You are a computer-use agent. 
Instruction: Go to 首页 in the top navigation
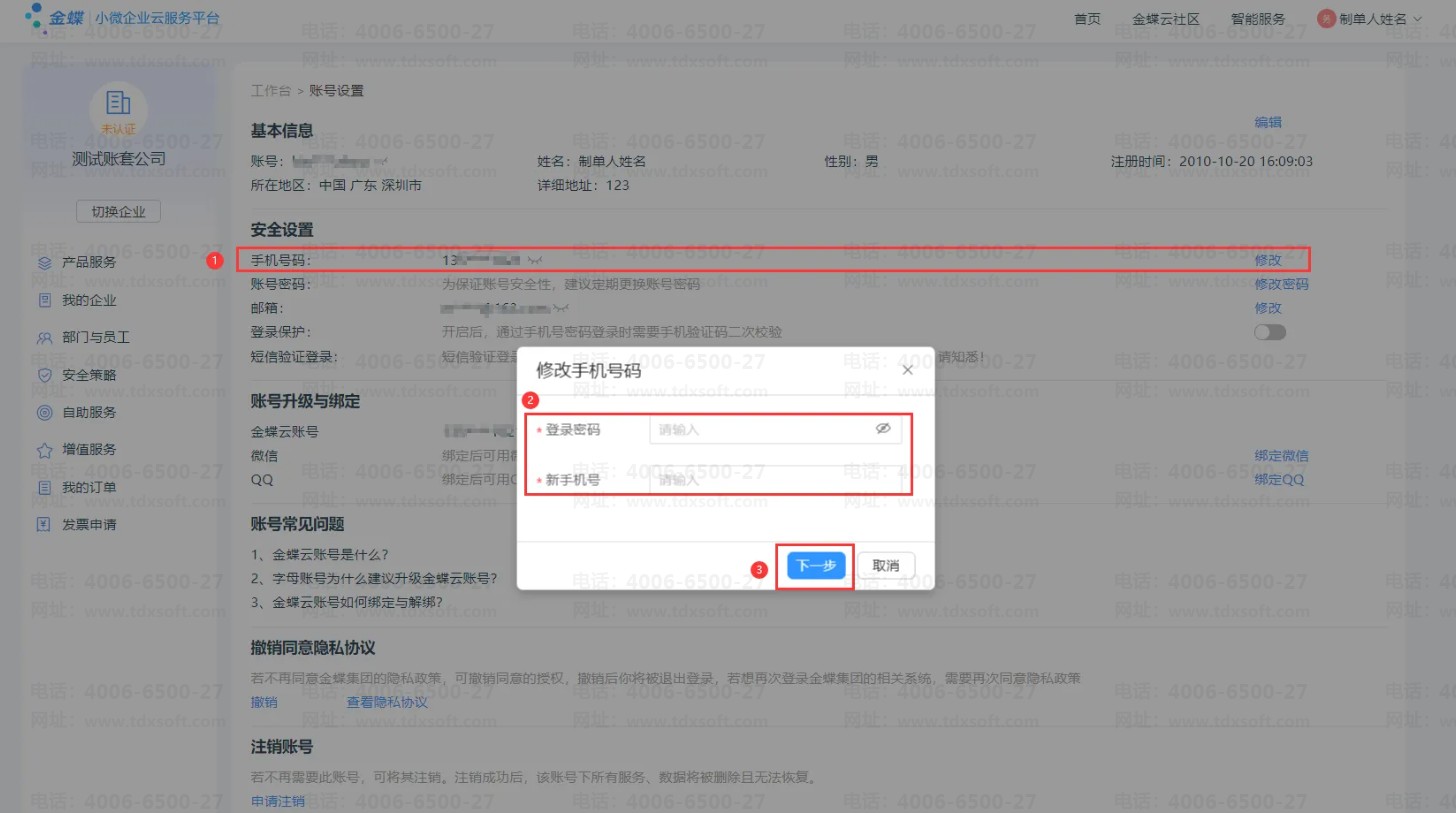click(x=1087, y=19)
